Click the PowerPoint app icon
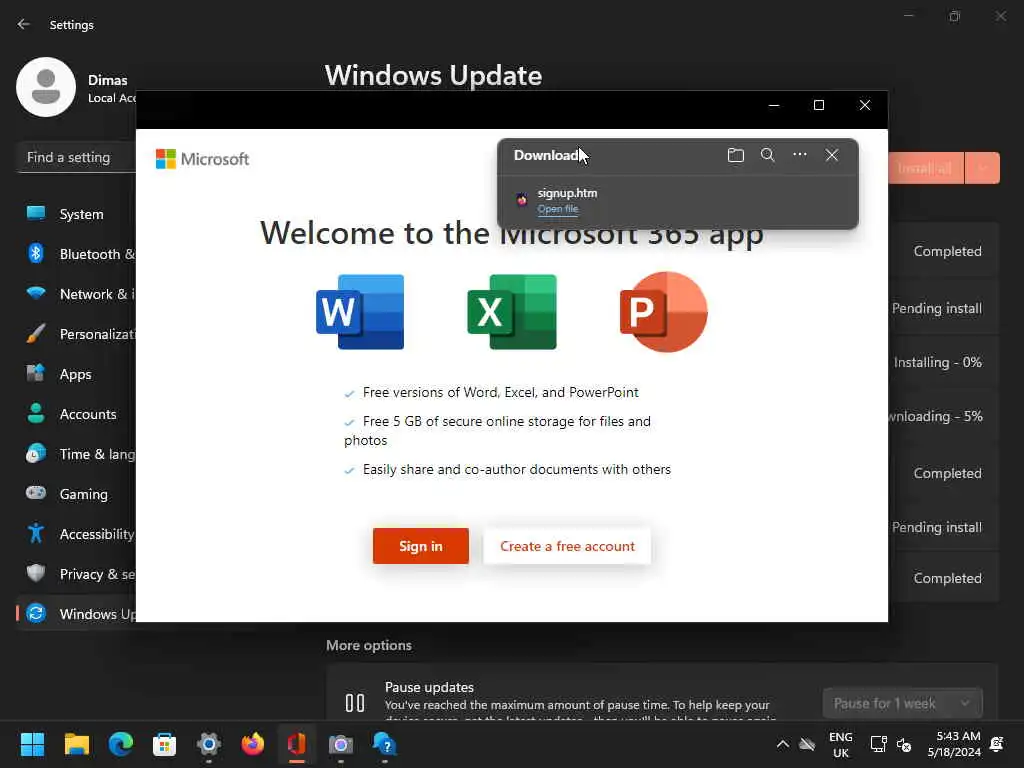This screenshot has height=768, width=1024. click(664, 312)
